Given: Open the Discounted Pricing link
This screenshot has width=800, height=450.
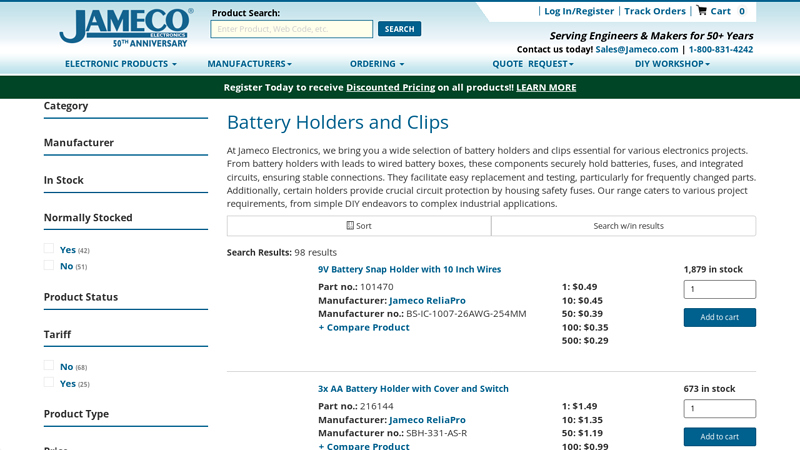Looking at the screenshot, I should coord(390,87).
